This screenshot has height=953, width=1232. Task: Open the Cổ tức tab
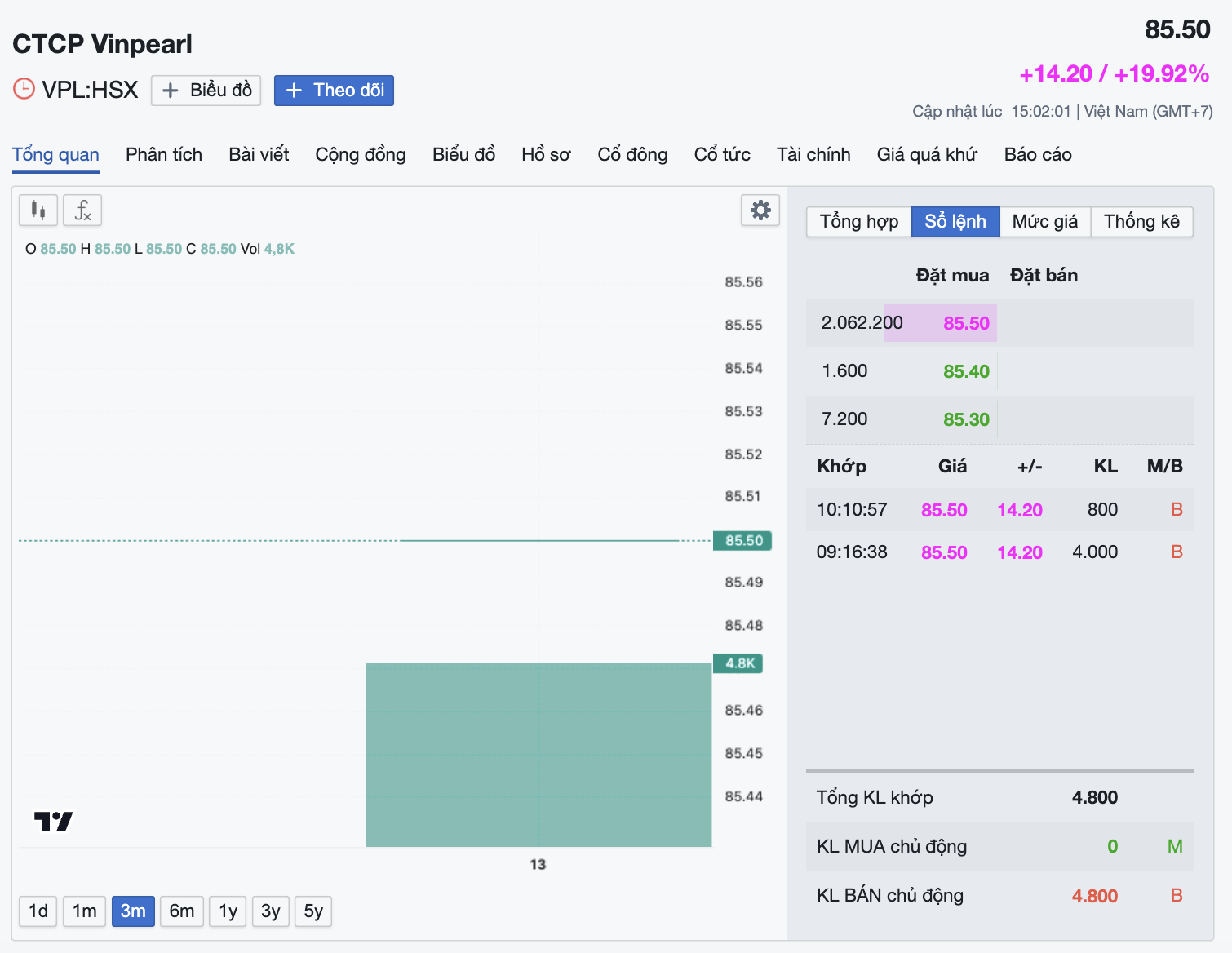click(x=722, y=154)
